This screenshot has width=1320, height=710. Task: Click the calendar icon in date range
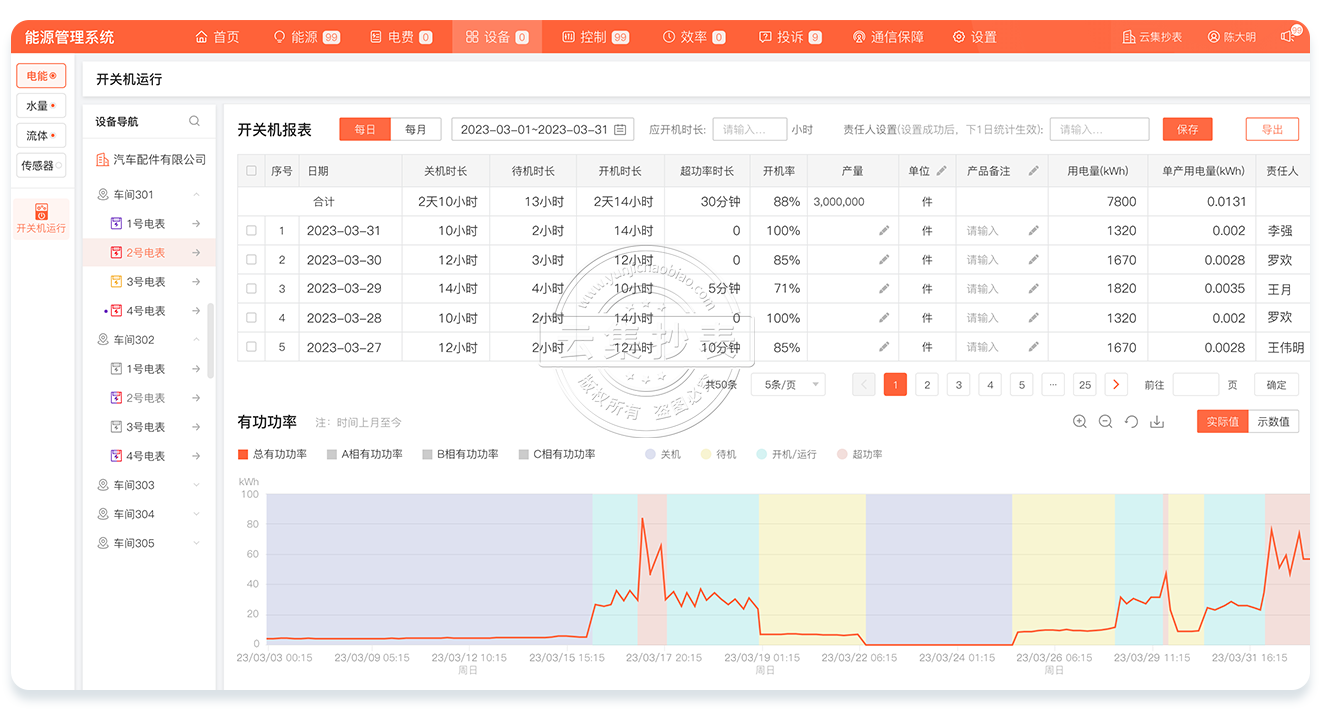[x=620, y=130]
